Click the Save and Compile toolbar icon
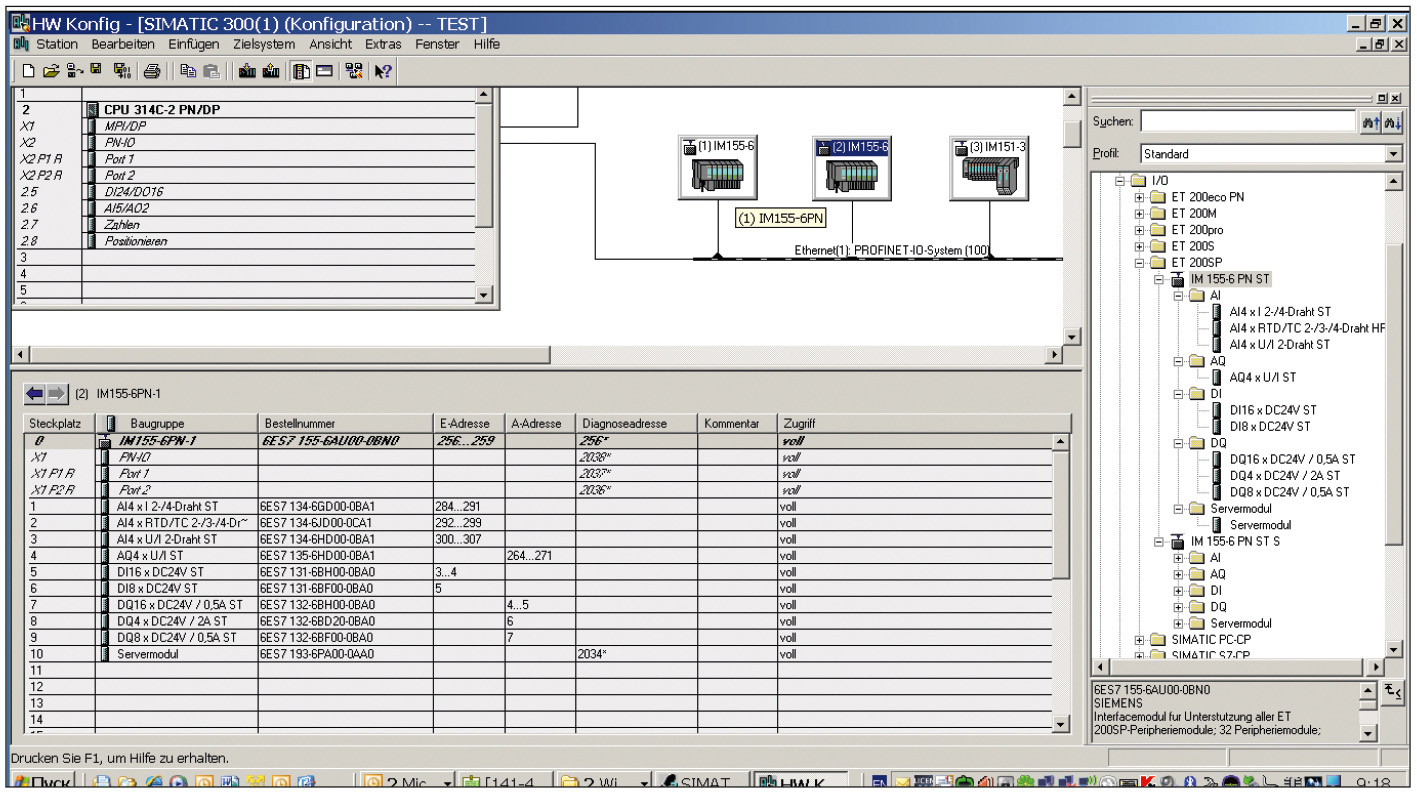The width and height of the screenshot is (1417, 793). (122, 70)
